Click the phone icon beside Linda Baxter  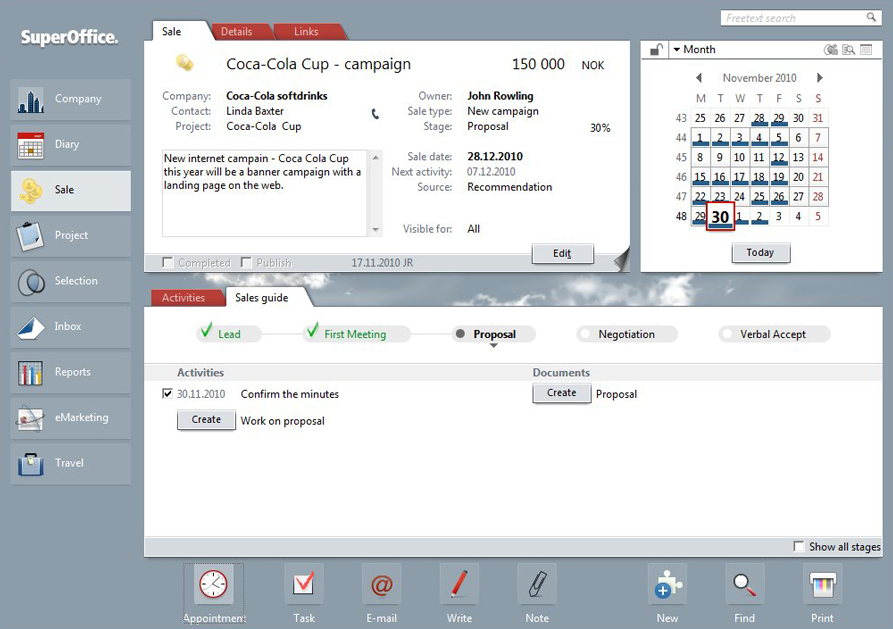pos(375,114)
